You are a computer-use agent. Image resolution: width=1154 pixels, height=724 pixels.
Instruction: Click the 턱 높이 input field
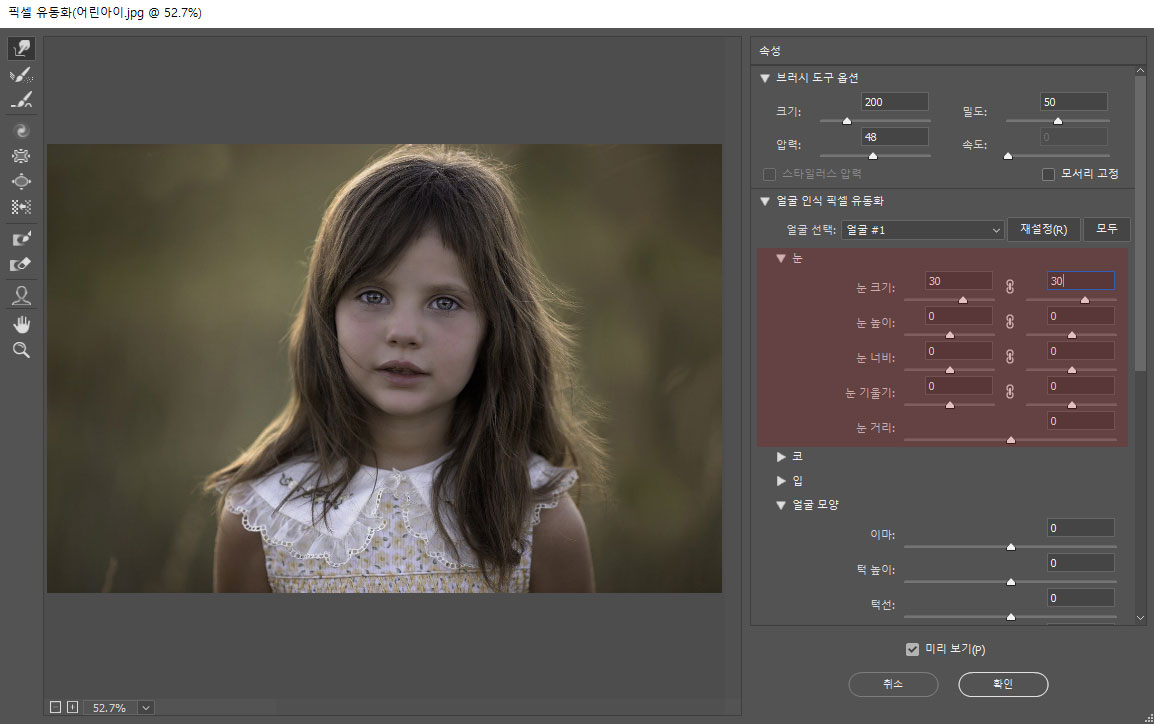(x=1080, y=563)
